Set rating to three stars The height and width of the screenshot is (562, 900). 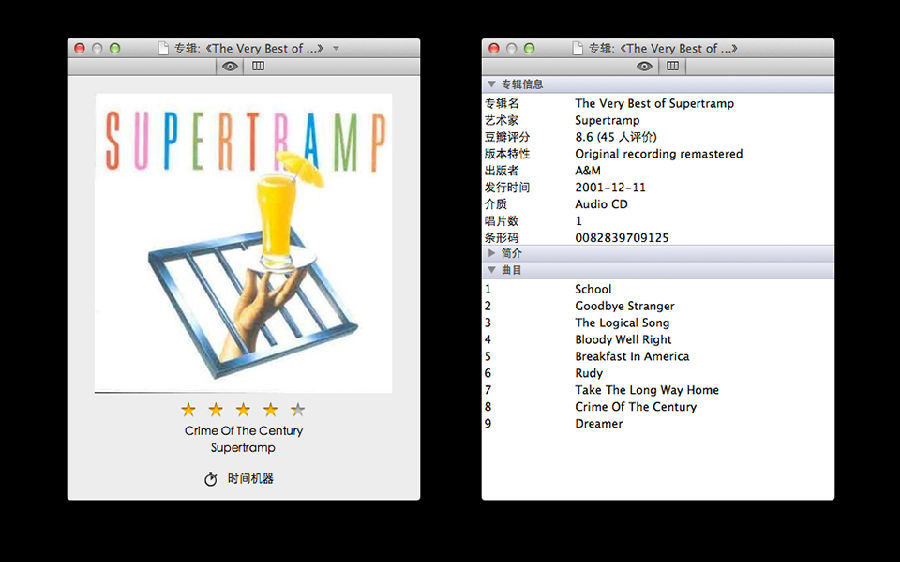(243, 409)
